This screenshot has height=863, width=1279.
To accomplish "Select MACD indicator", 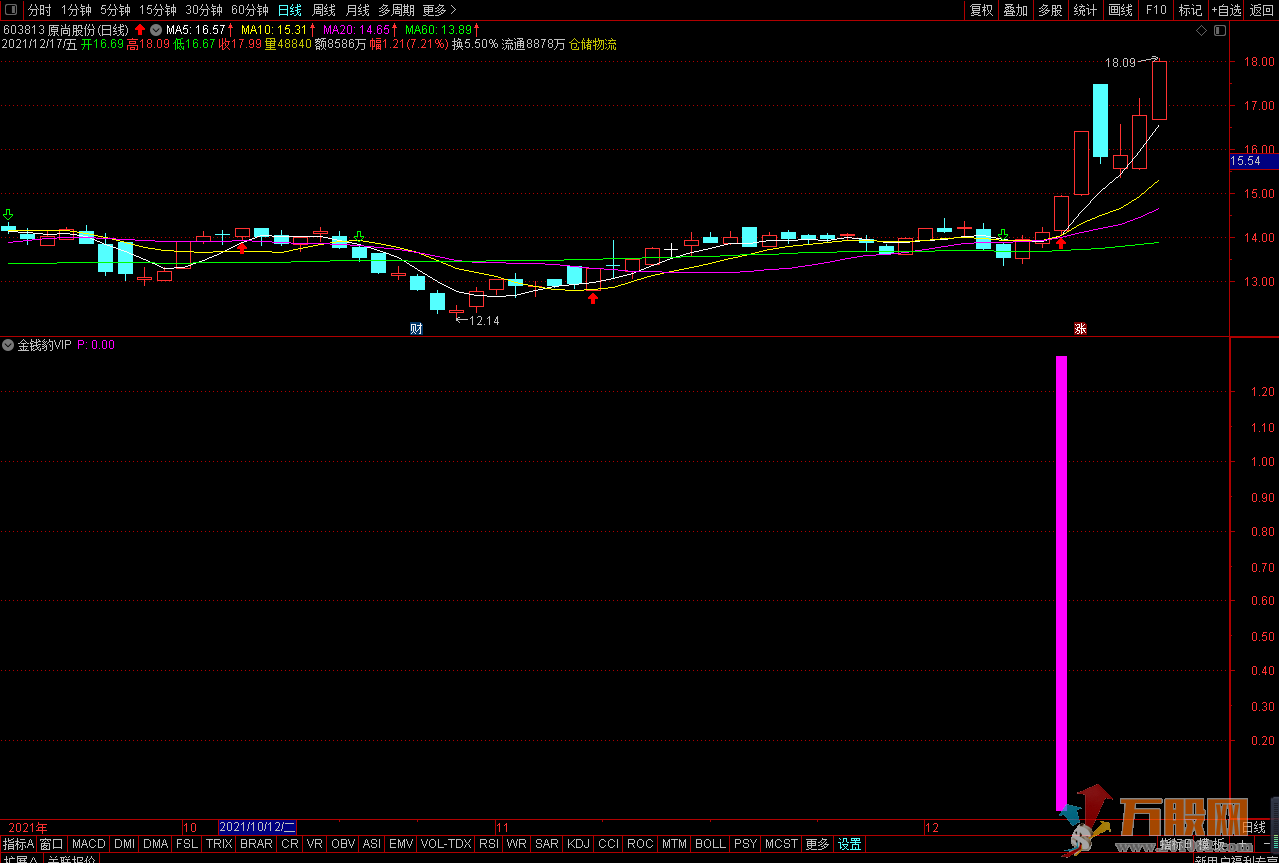I will tap(89, 844).
